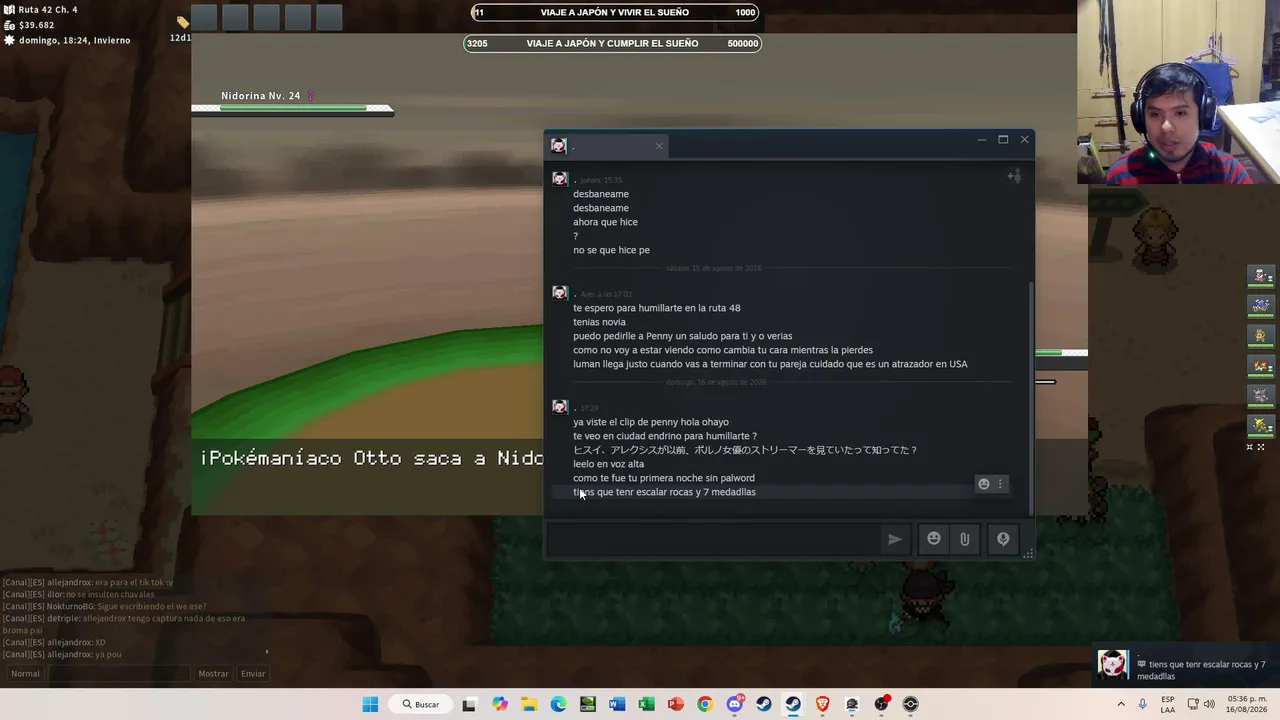This screenshot has width=1280, height=720.
Task: Click the 'VIAJE A JAPÓN Y CUMPLIR EL SUEÑO' progress bar
Action: coord(612,43)
